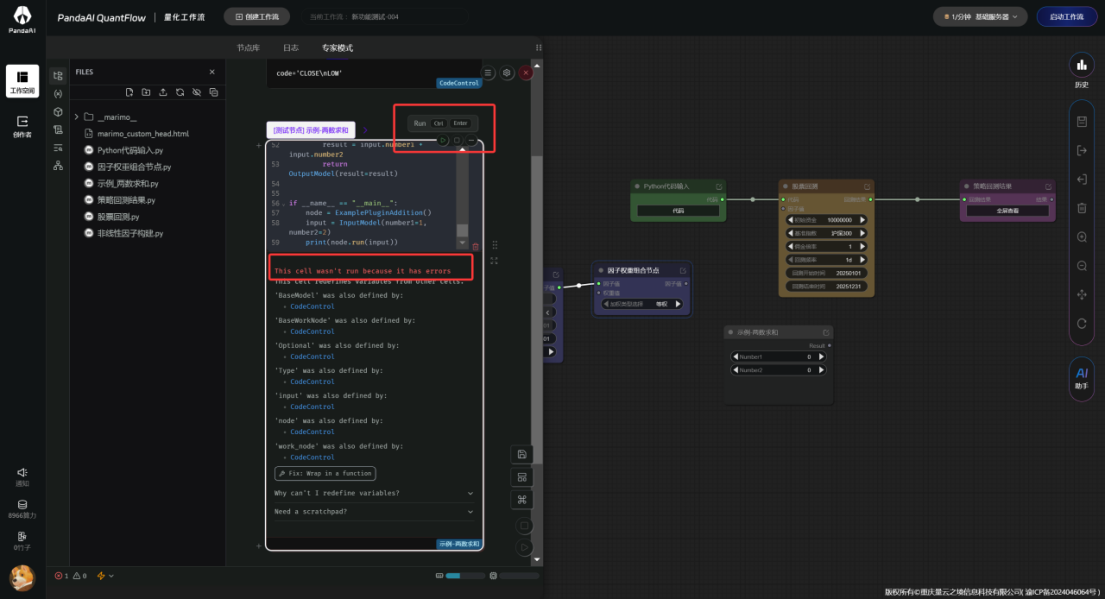Click the save notebook icon at bottom right

coord(522,455)
